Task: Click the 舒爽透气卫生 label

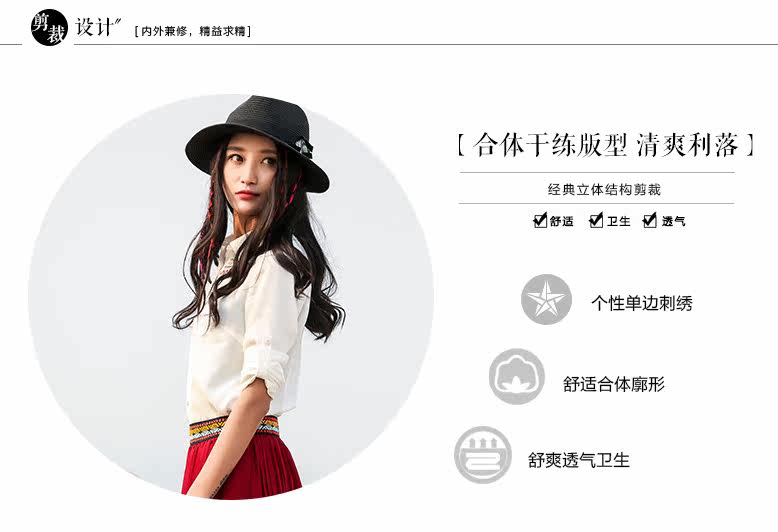Action: pos(579,460)
